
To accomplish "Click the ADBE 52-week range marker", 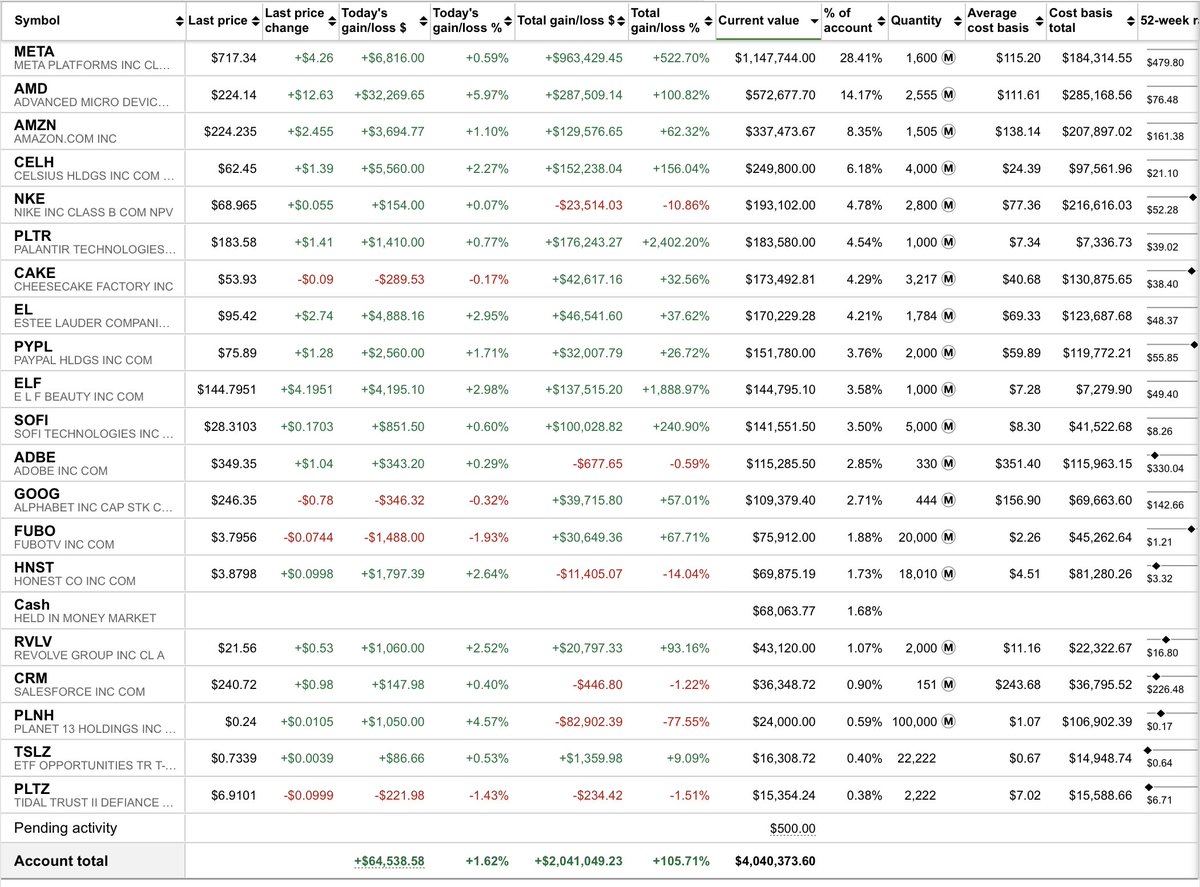I will (1156, 455).
